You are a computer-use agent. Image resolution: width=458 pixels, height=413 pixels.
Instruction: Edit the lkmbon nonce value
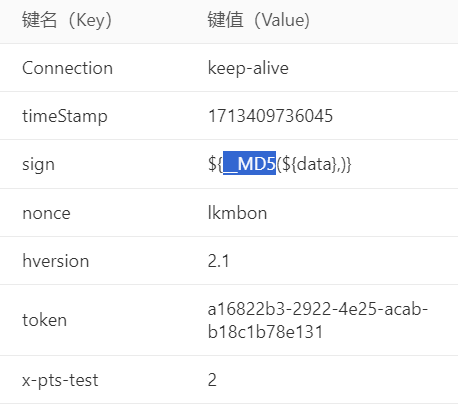click(x=237, y=212)
